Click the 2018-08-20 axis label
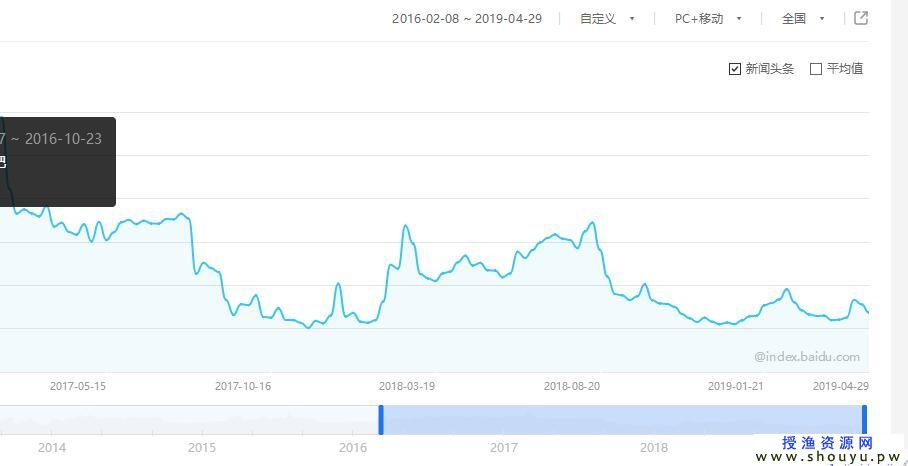 click(572, 386)
